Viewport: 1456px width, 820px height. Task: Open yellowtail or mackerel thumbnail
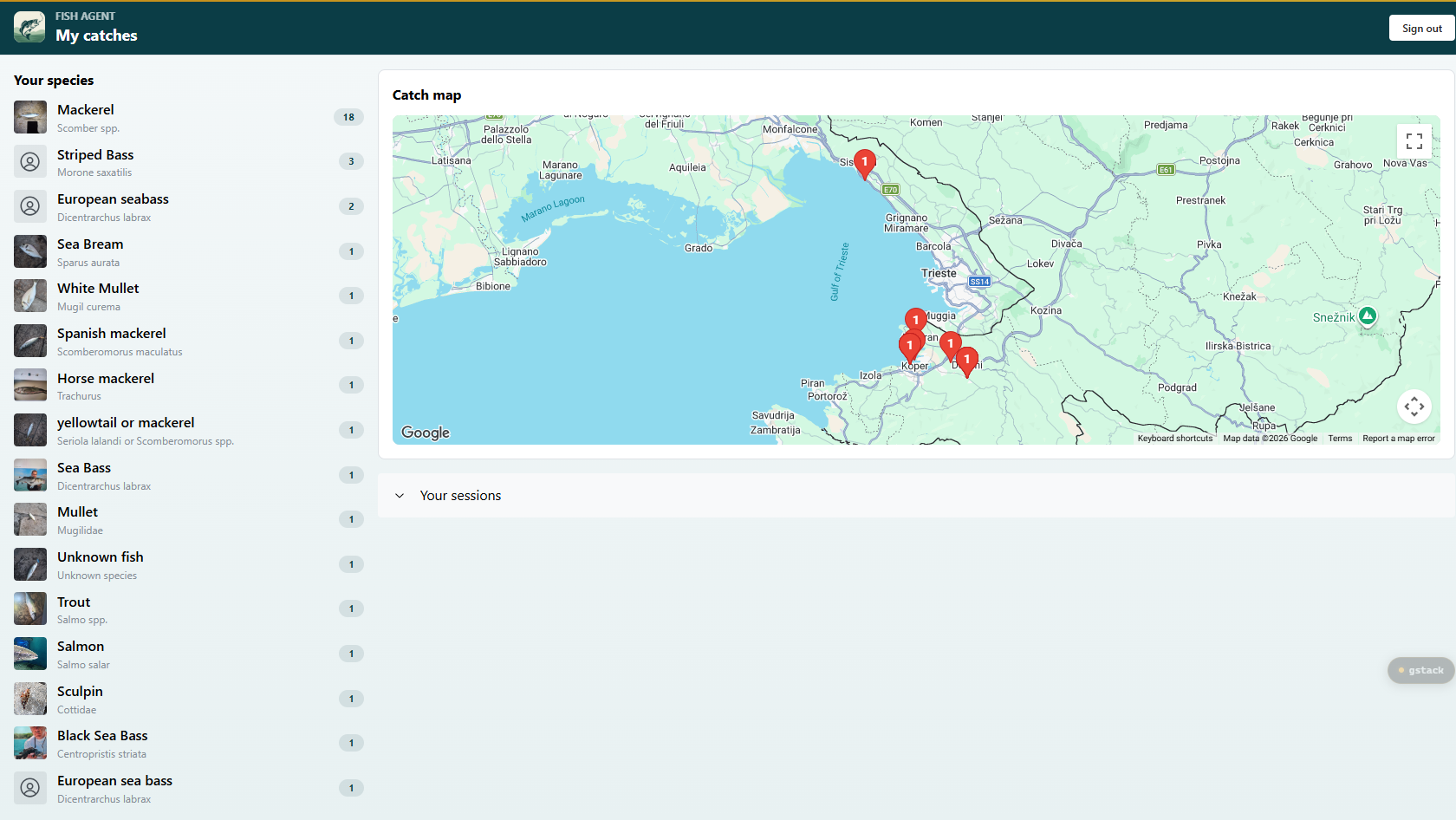30,430
